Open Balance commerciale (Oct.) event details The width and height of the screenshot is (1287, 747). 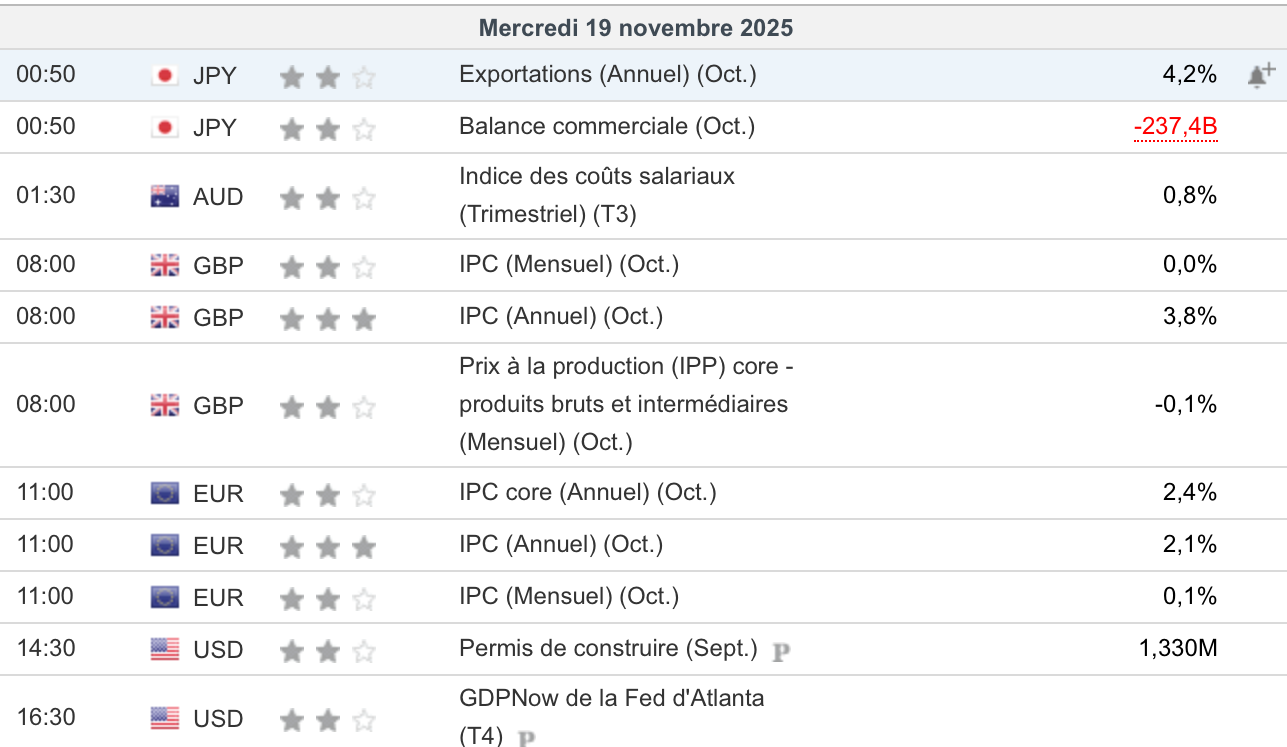pos(606,127)
